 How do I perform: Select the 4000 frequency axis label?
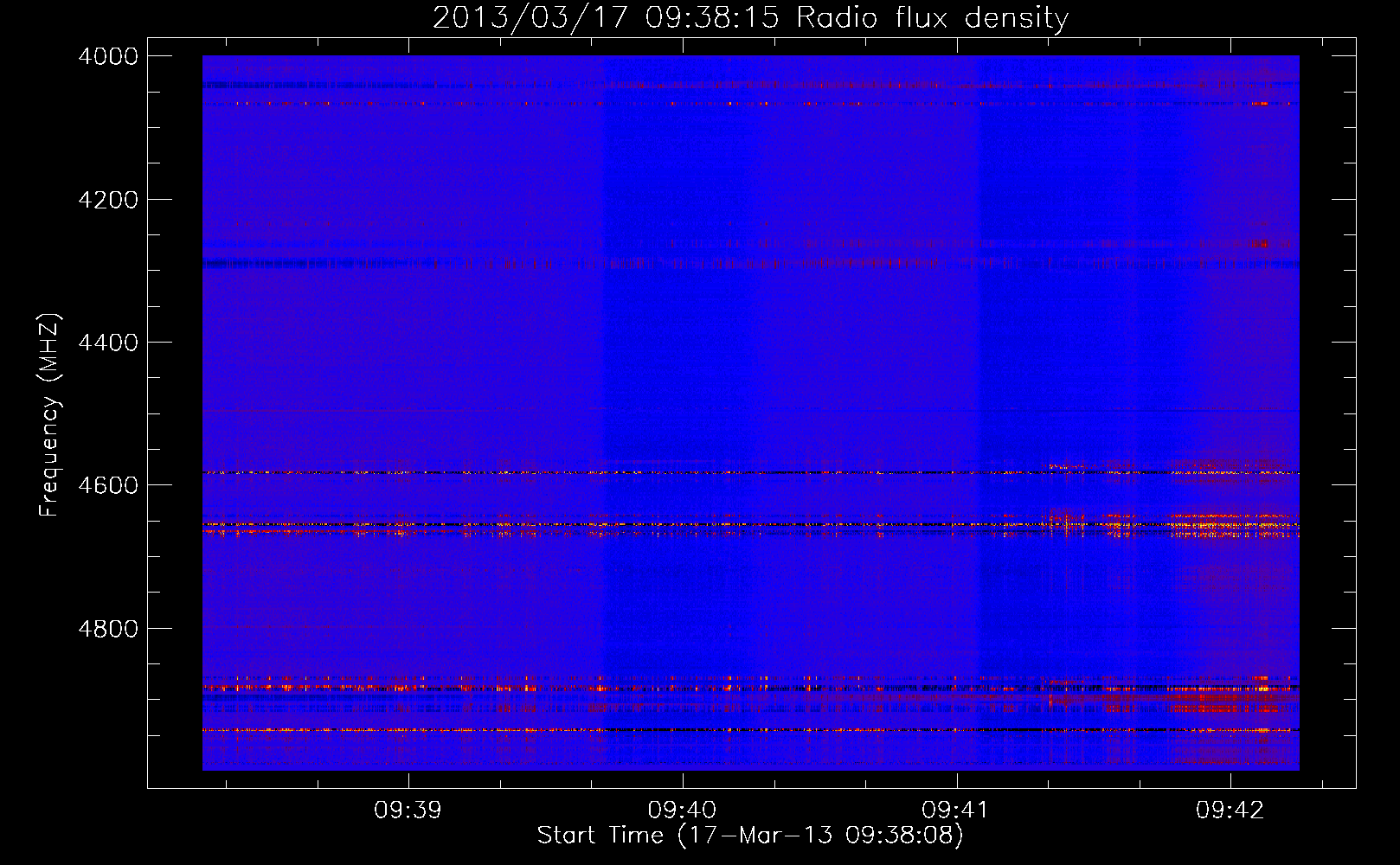(x=108, y=56)
